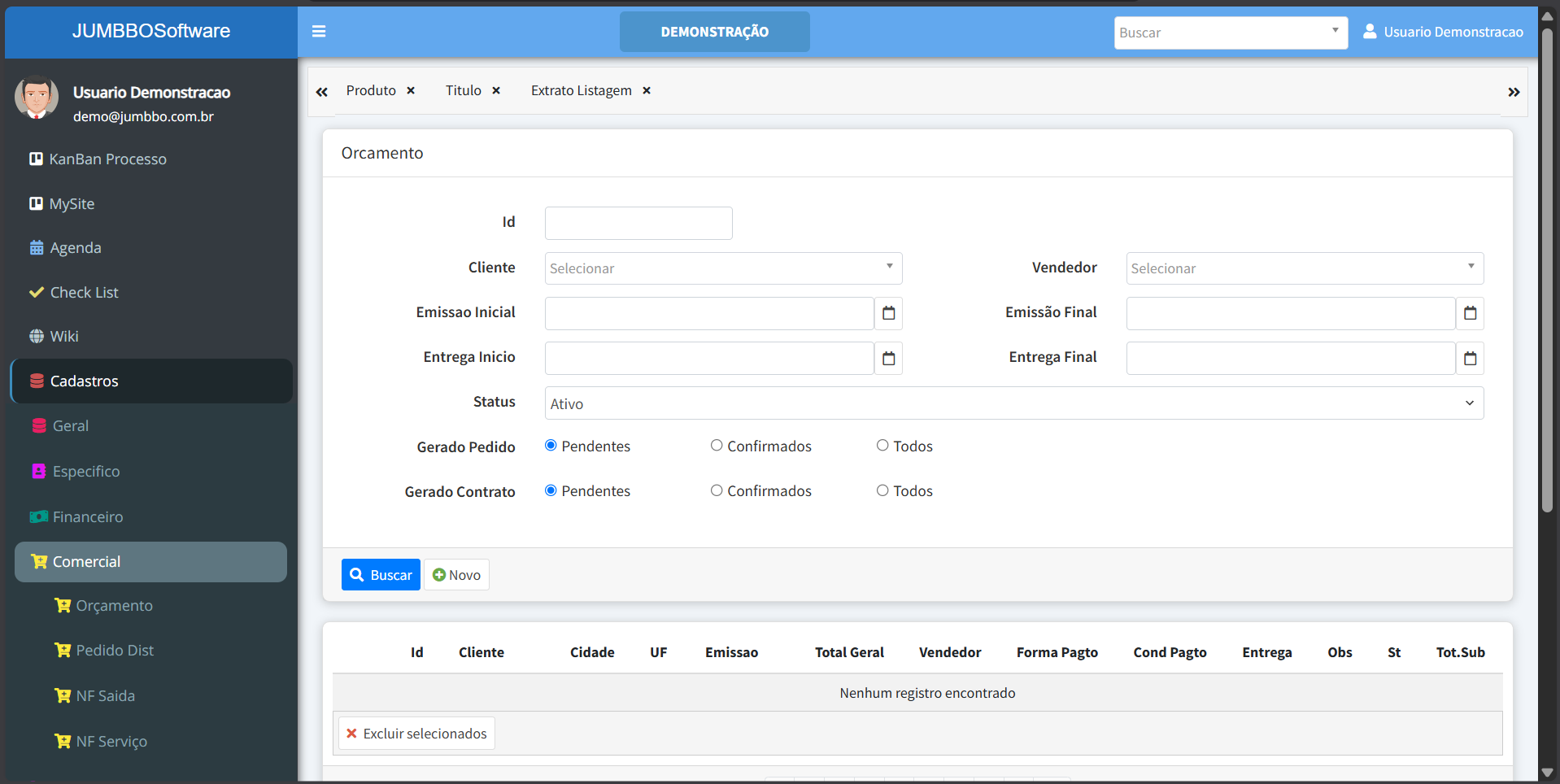Sort by Total Geral column header
The height and width of the screenshot is (784, 1560).
(x=849, y=652)
